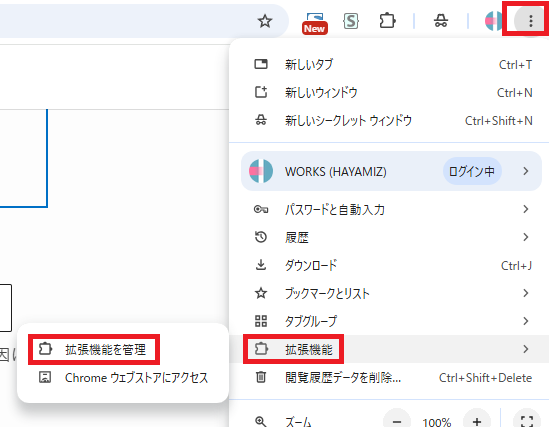Click the web store icon beside Chrome ウェブストアにアクセス
549x427 pixels.
(45, 377)
